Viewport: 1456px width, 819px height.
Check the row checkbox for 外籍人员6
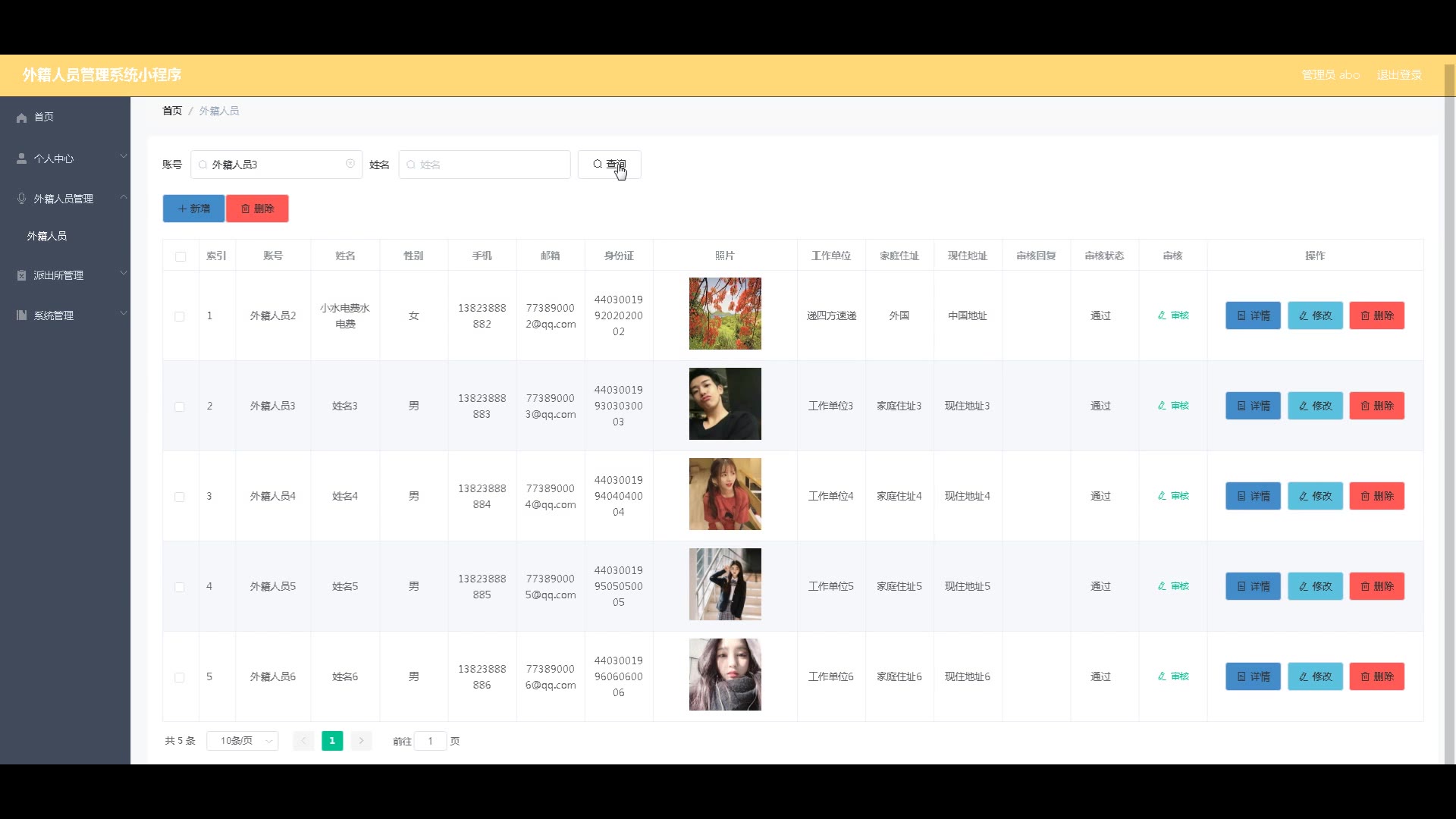[180, 677]
